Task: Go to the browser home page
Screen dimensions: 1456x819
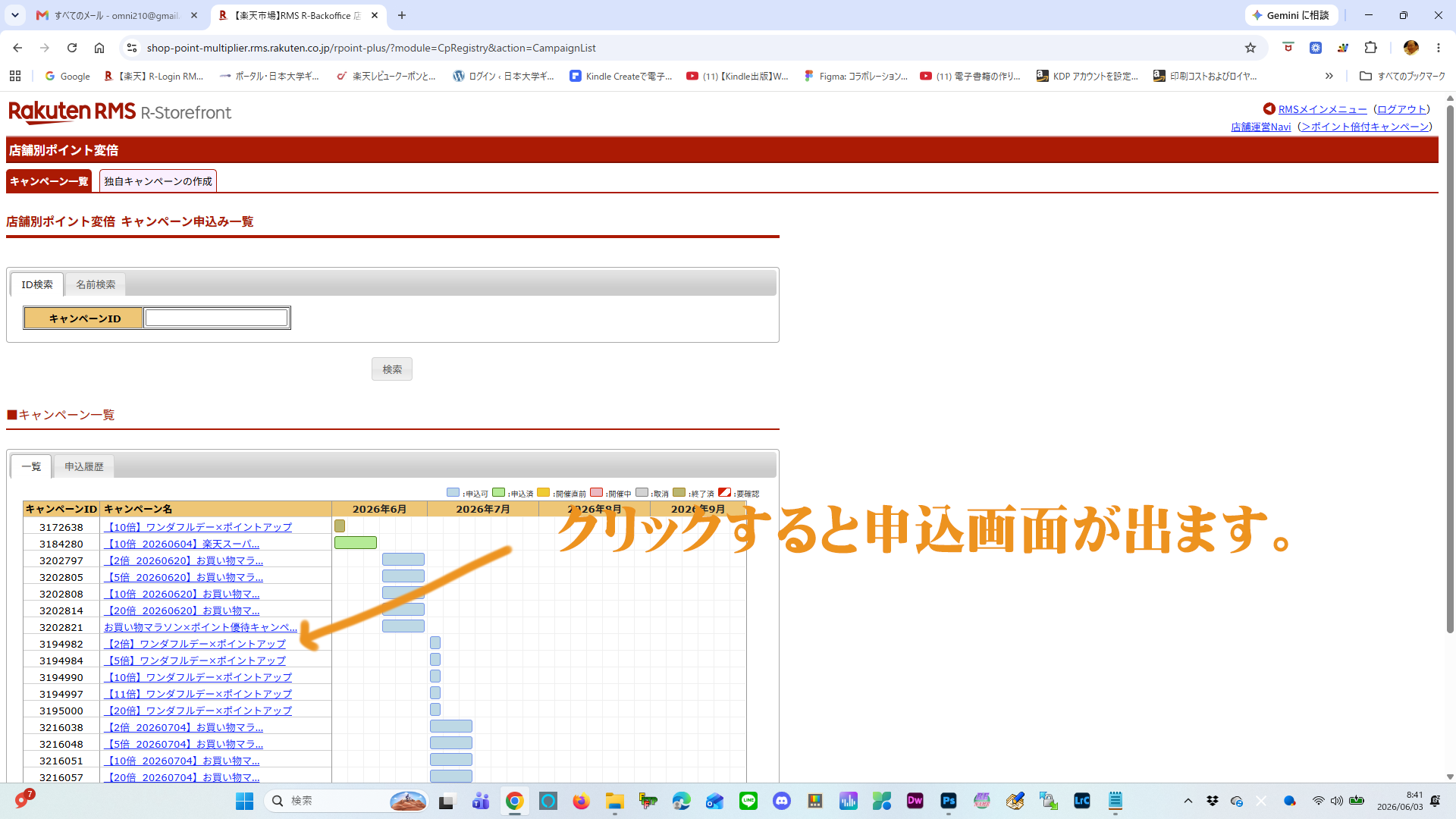Action: [x=99, y=48]
